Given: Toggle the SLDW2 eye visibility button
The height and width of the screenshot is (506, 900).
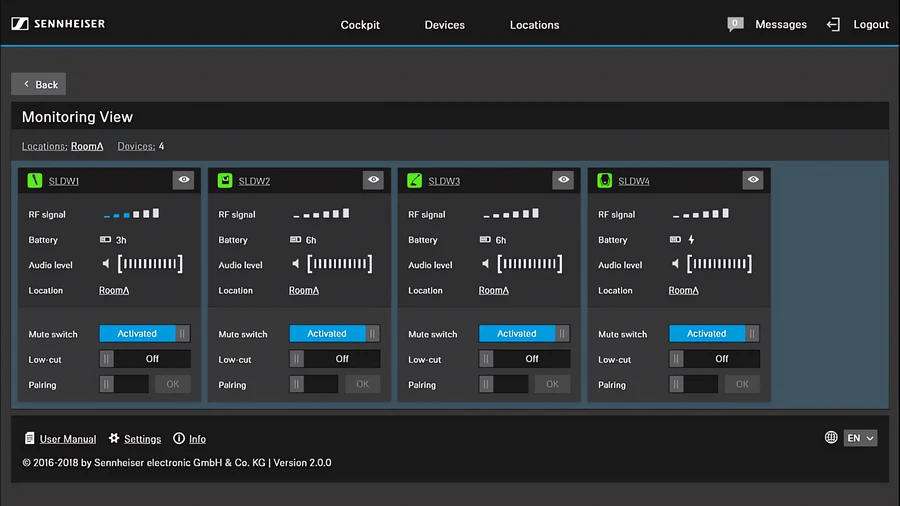Looking at the screenshot, I should tap(373, 180).
